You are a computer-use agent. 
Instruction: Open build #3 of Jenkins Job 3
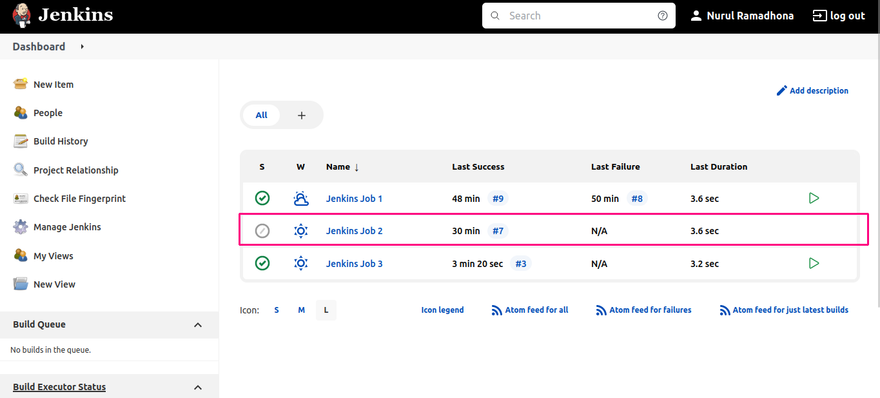pos(520,263)
